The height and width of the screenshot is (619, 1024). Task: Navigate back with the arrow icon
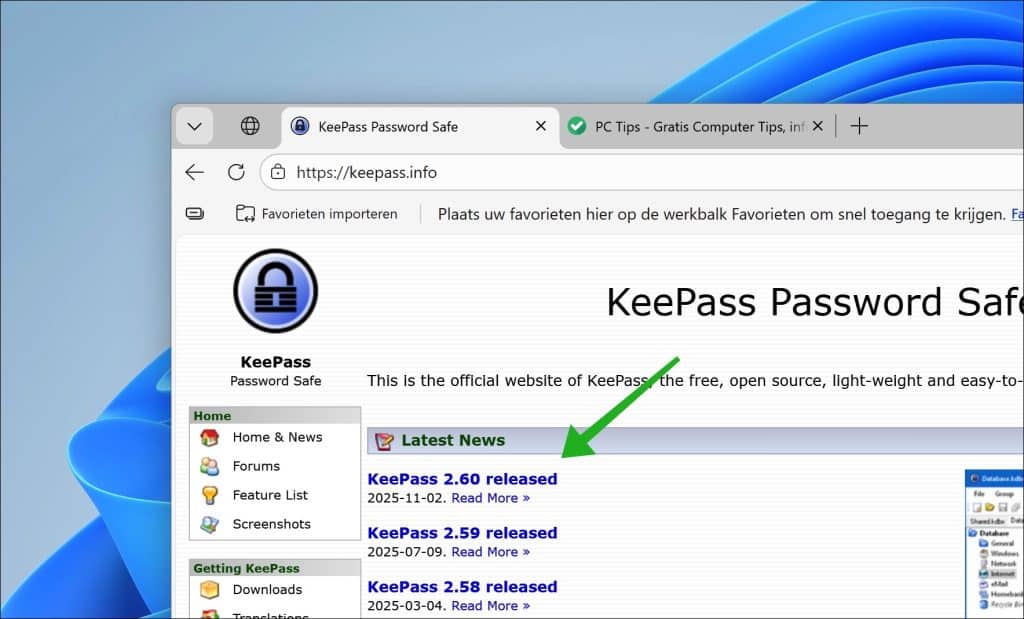point(195,172)
